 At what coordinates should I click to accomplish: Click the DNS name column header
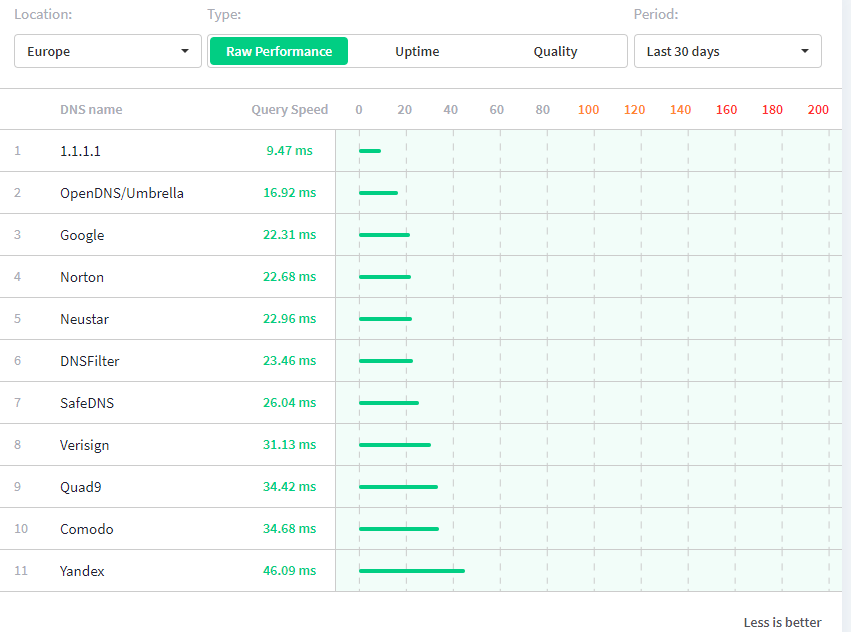pyautogui.click(x=91, y=110)
